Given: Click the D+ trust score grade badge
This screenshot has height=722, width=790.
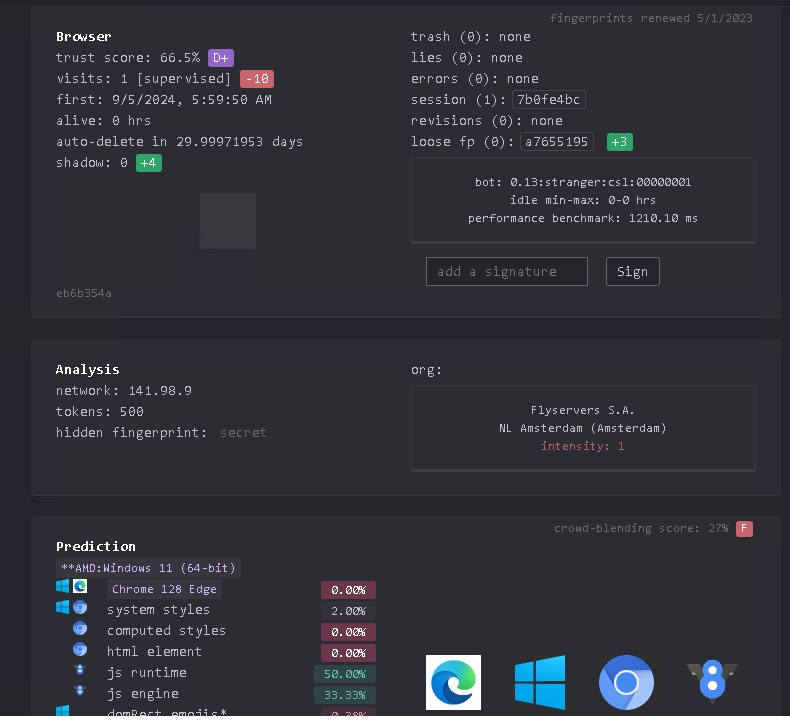Looking at the screenshot, I should (220, 58).
